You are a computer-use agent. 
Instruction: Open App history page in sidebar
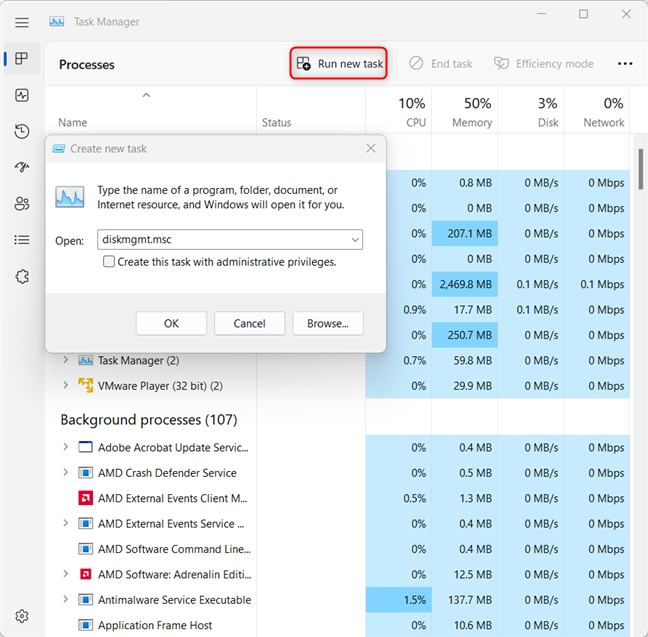click(x=22, y=131)
